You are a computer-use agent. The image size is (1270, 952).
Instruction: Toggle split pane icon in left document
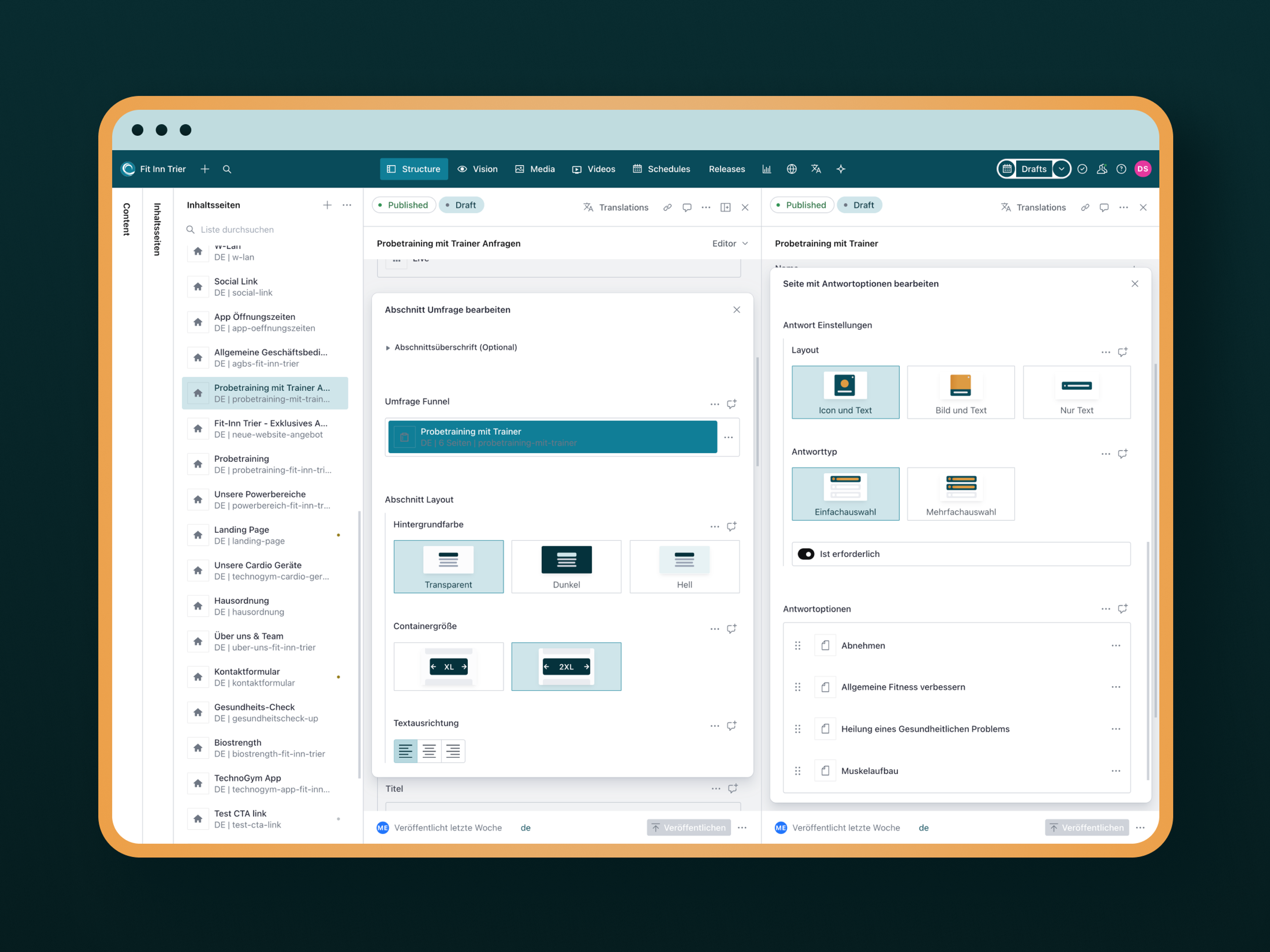[x=726, y=208]
